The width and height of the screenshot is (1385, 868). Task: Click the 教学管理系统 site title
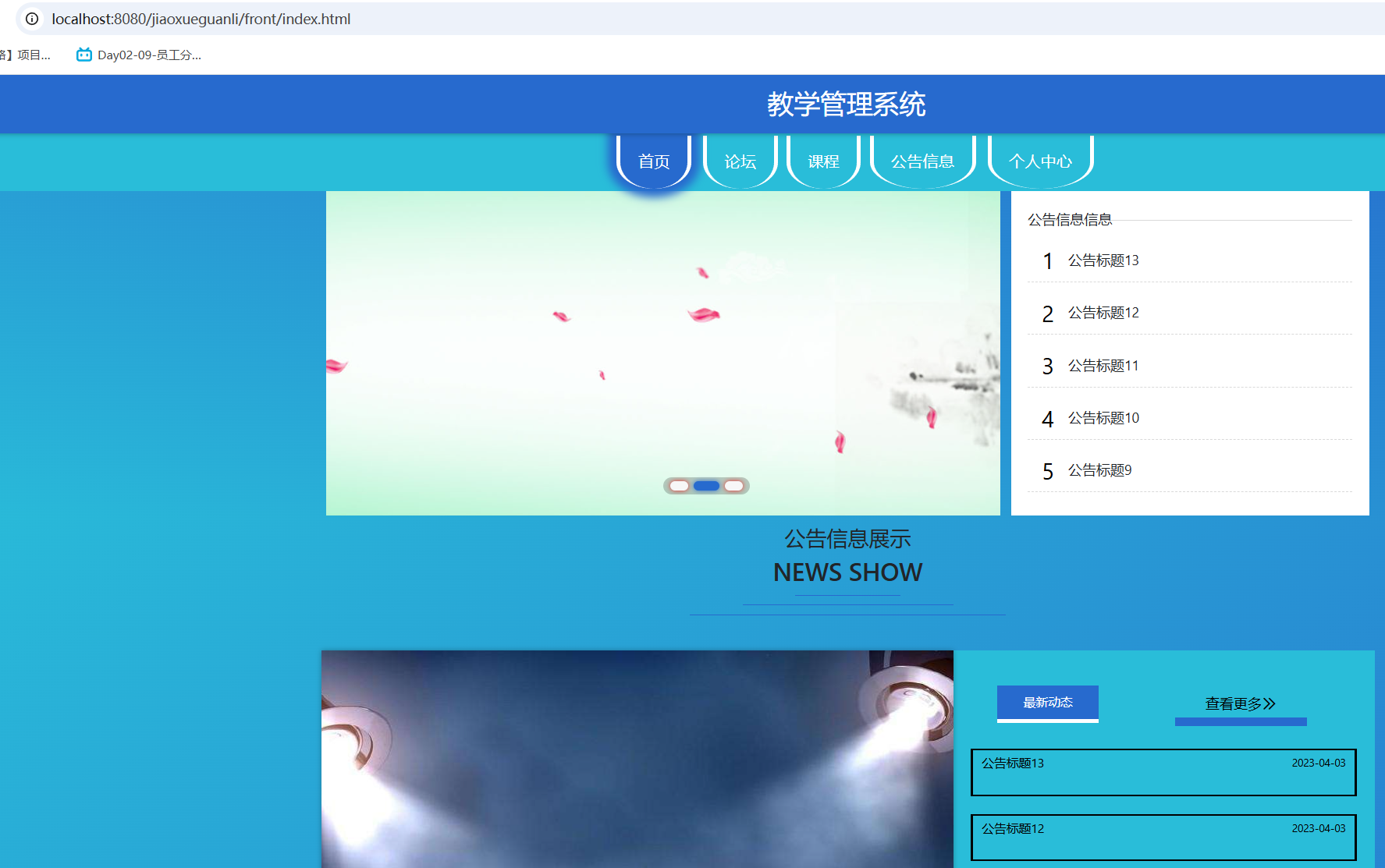(x=847, y=105)
